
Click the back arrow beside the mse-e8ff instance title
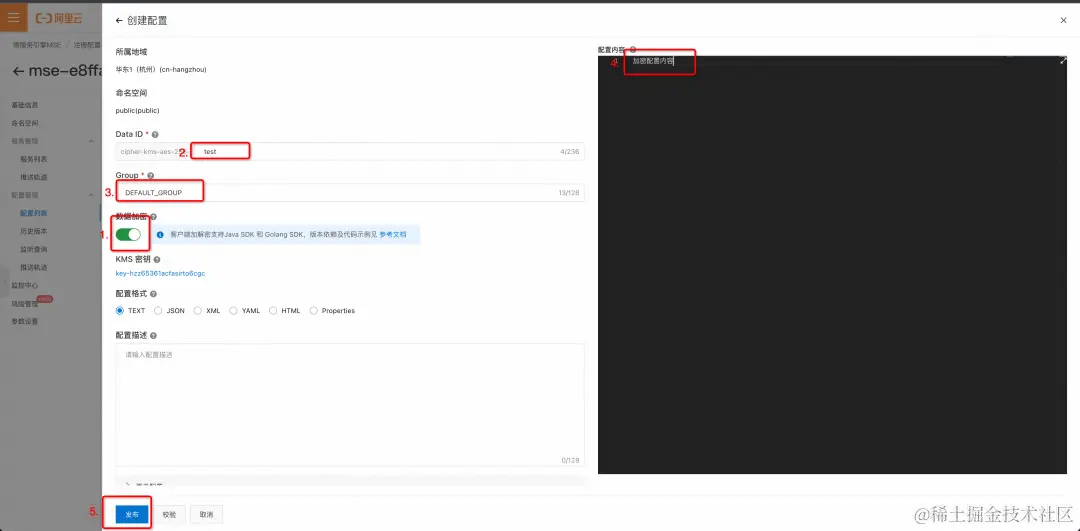point(18,71)
